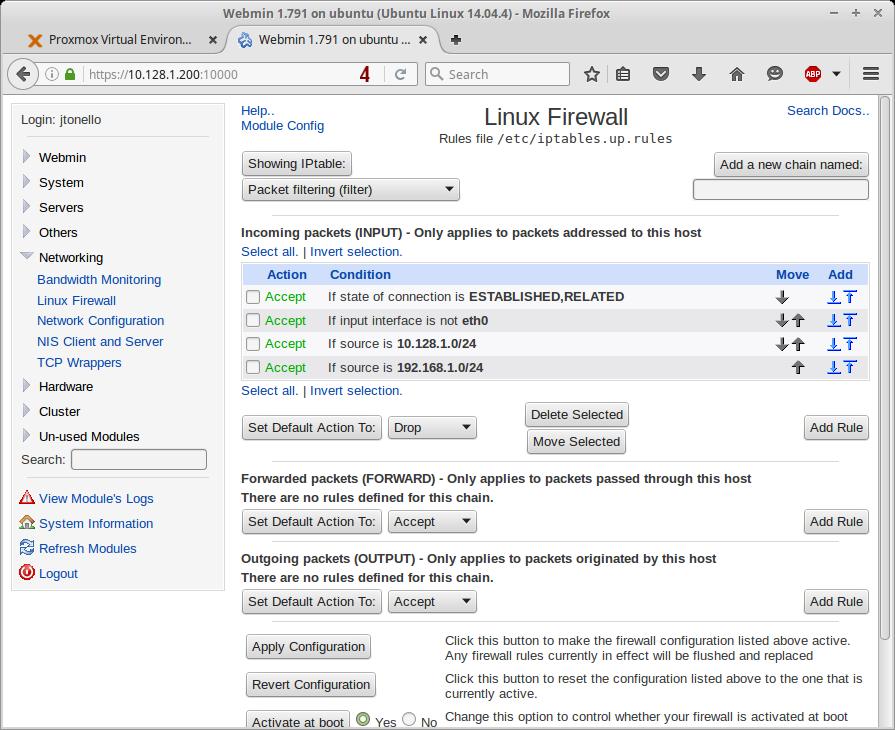The image size is (895, 730).
Task: Reload the page with the refresh icon
Action: click(400, 74)
